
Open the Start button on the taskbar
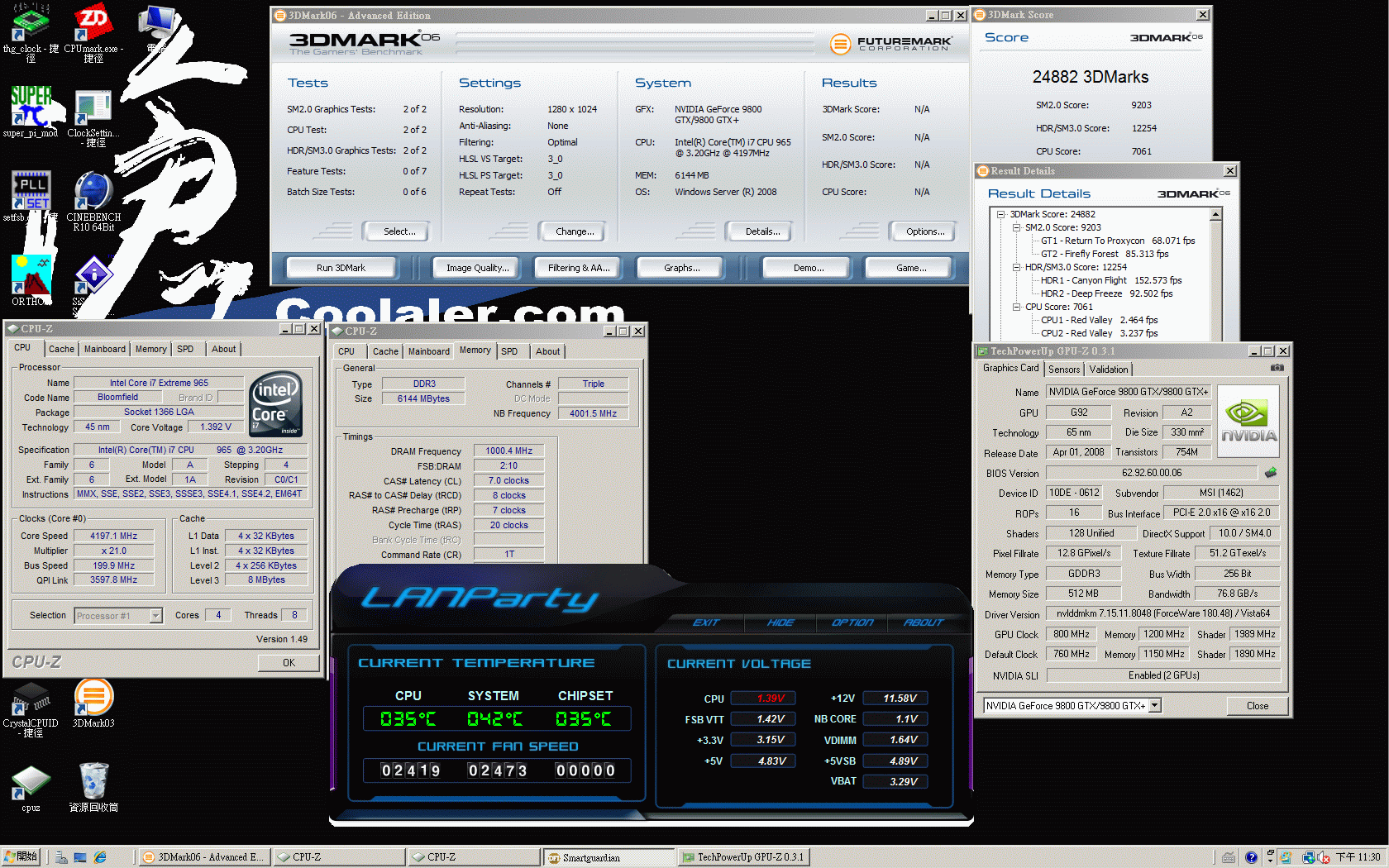(21, 857)
